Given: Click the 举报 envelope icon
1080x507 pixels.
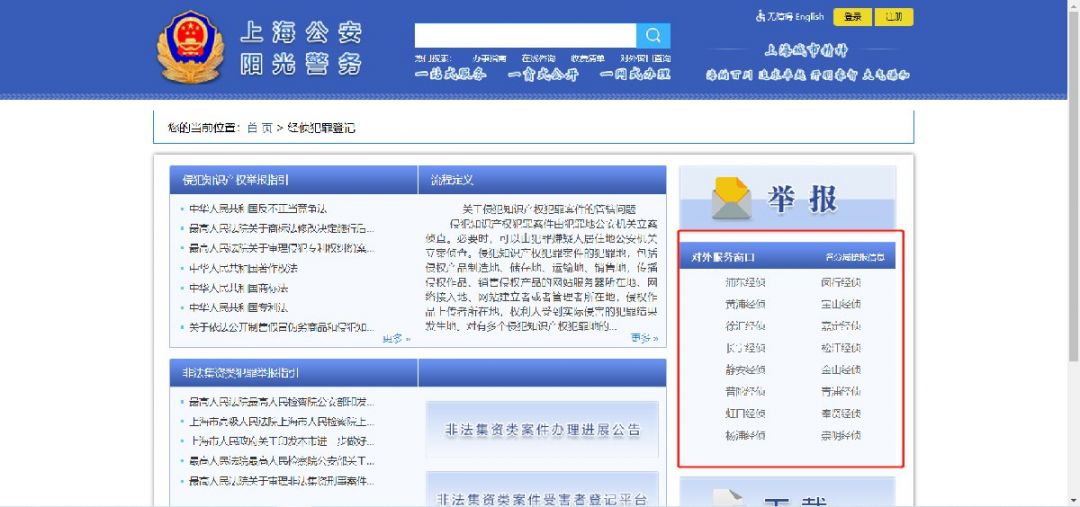Looking at the screenshot, I should 731,199.
